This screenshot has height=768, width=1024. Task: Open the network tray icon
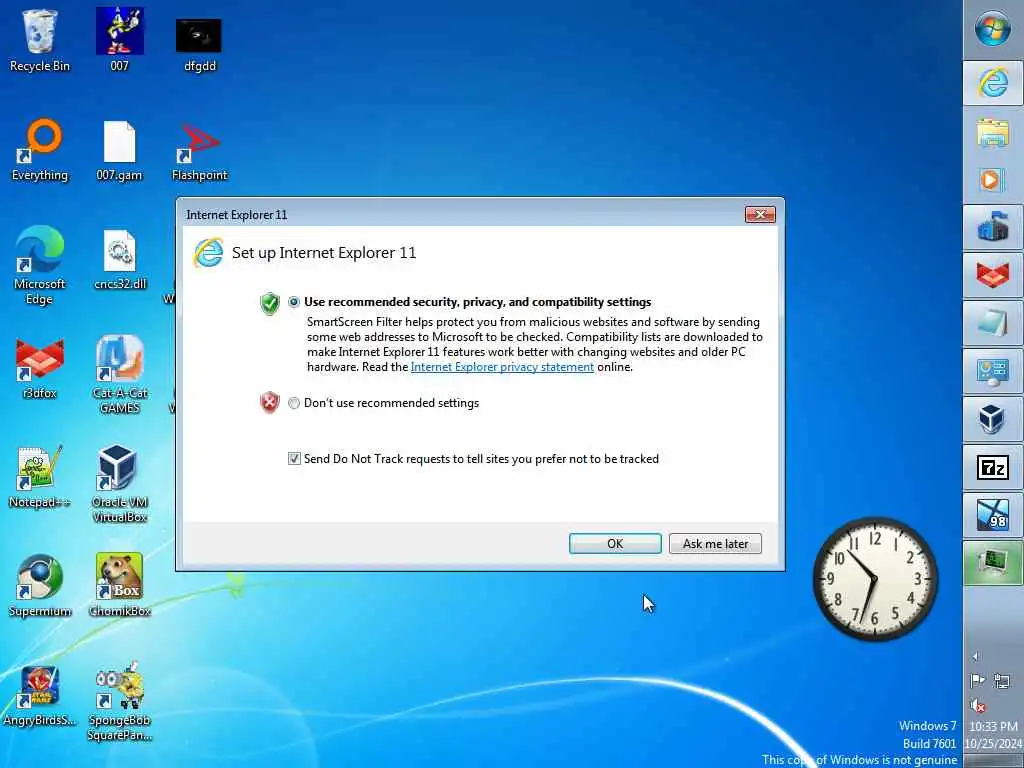pyautogui.click(x=1002, y=681)
